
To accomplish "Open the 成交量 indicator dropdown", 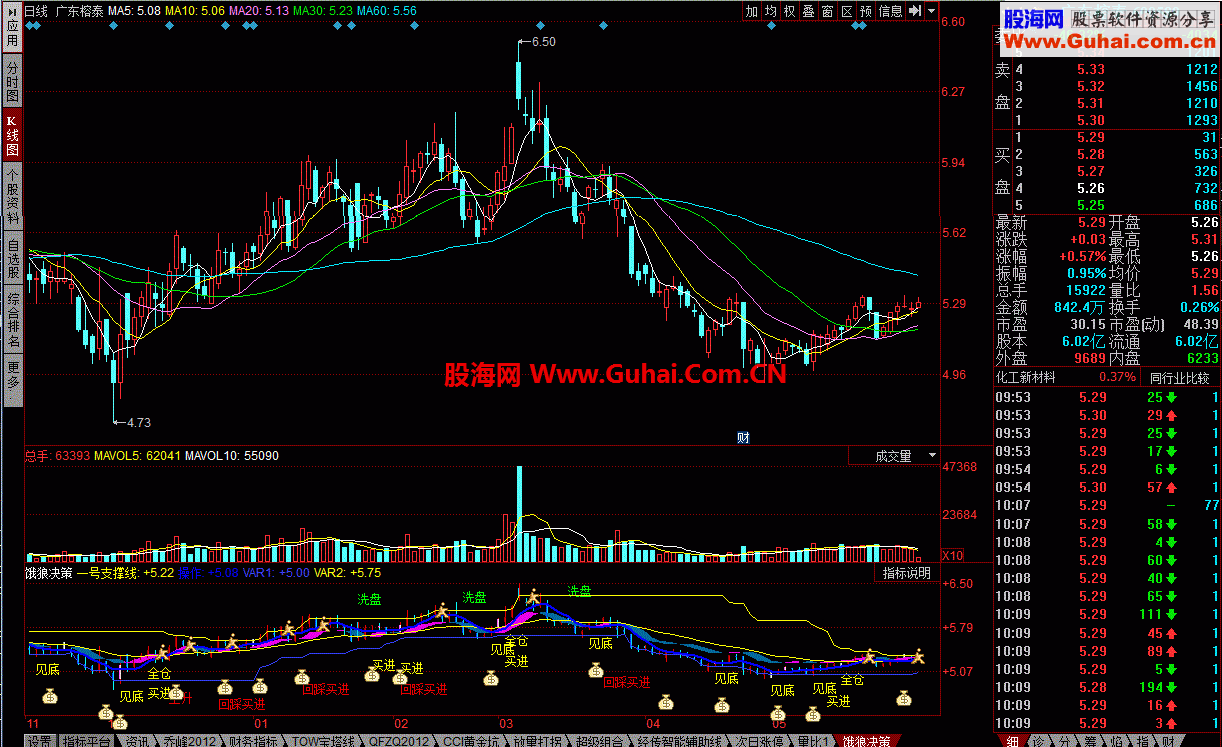I will tap(893, 456).
